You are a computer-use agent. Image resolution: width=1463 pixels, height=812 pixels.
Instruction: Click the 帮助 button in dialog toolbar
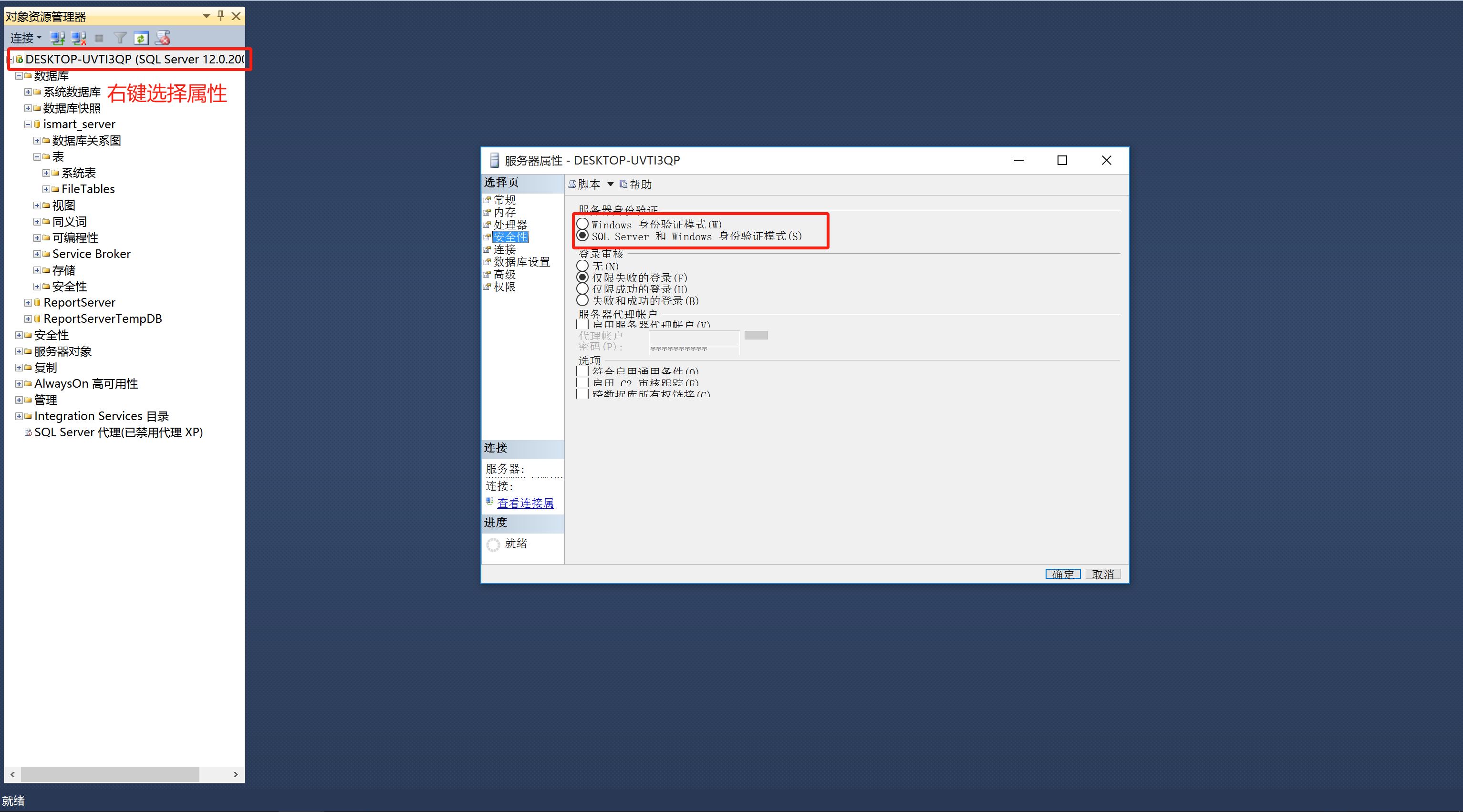[635, 184]
